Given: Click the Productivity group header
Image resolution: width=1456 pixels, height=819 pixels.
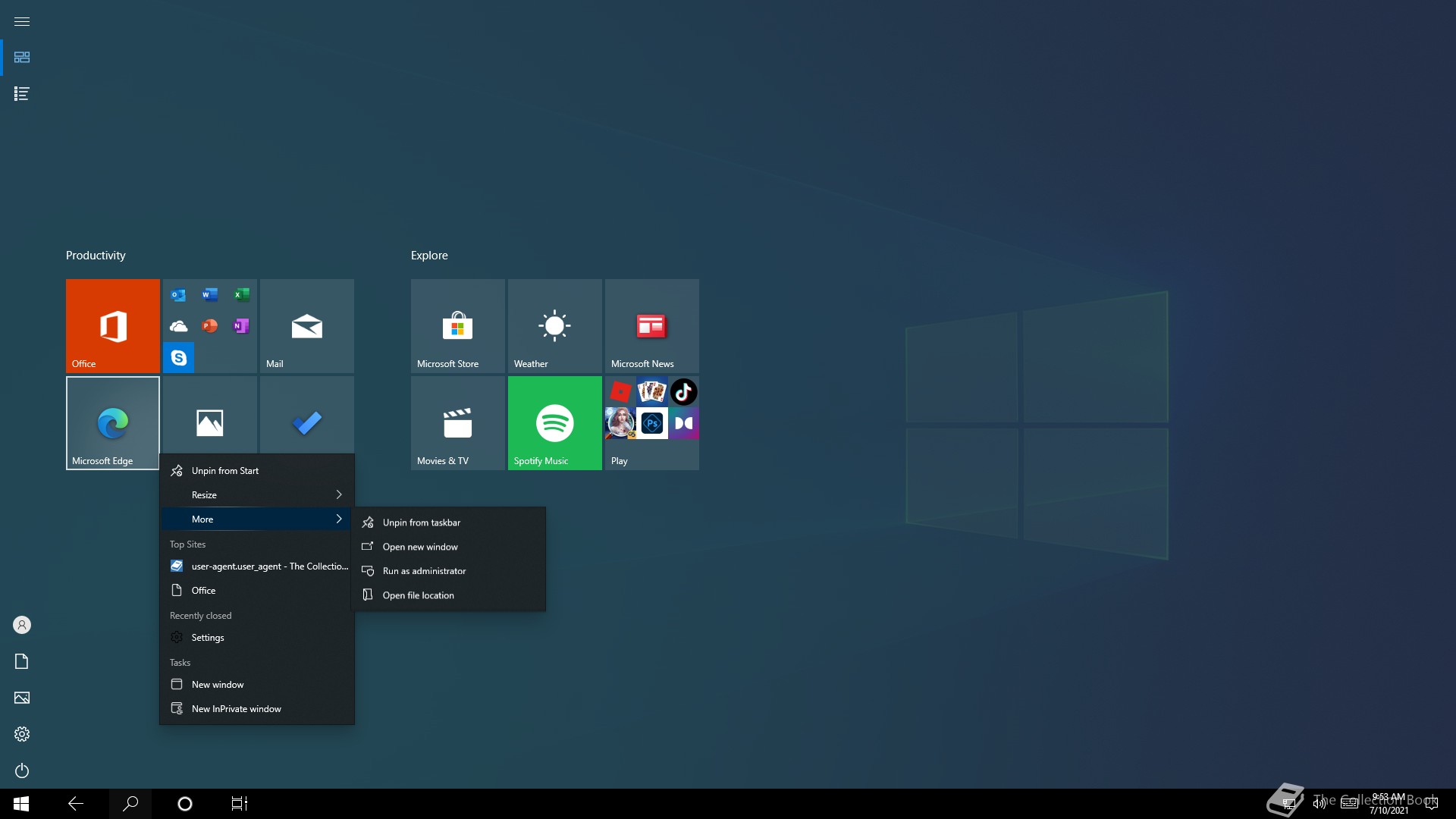Looking at the screenshot, I should click(96, 256).
